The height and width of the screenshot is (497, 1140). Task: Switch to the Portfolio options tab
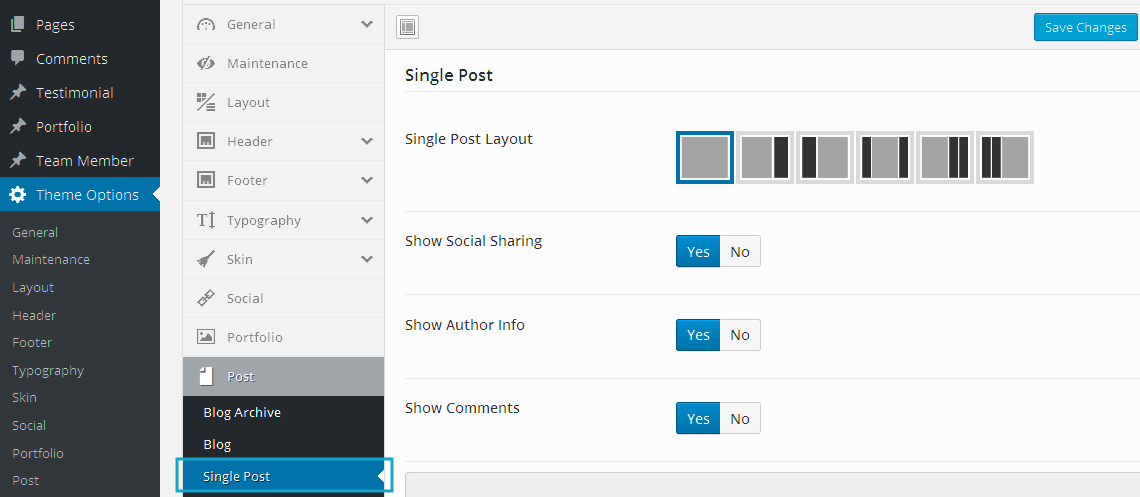[254, 337]
